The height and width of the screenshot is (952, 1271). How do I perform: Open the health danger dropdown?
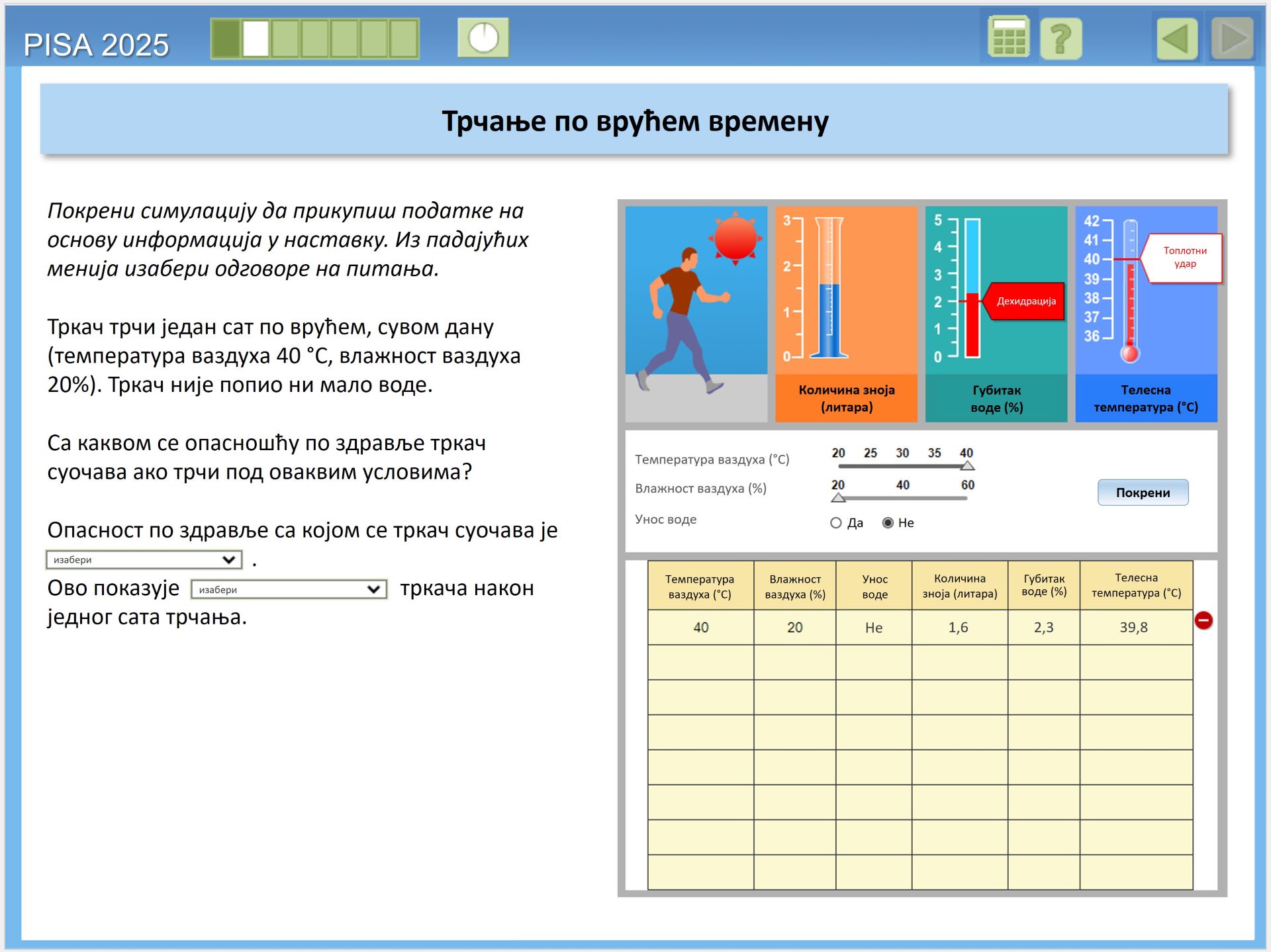pyautogui.click(x=144, y=560)
